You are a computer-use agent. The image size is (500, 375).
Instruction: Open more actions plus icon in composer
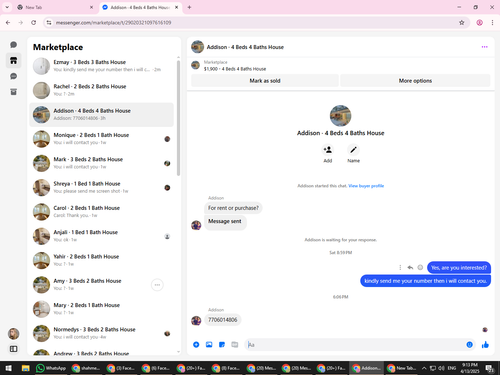(196, 345)
